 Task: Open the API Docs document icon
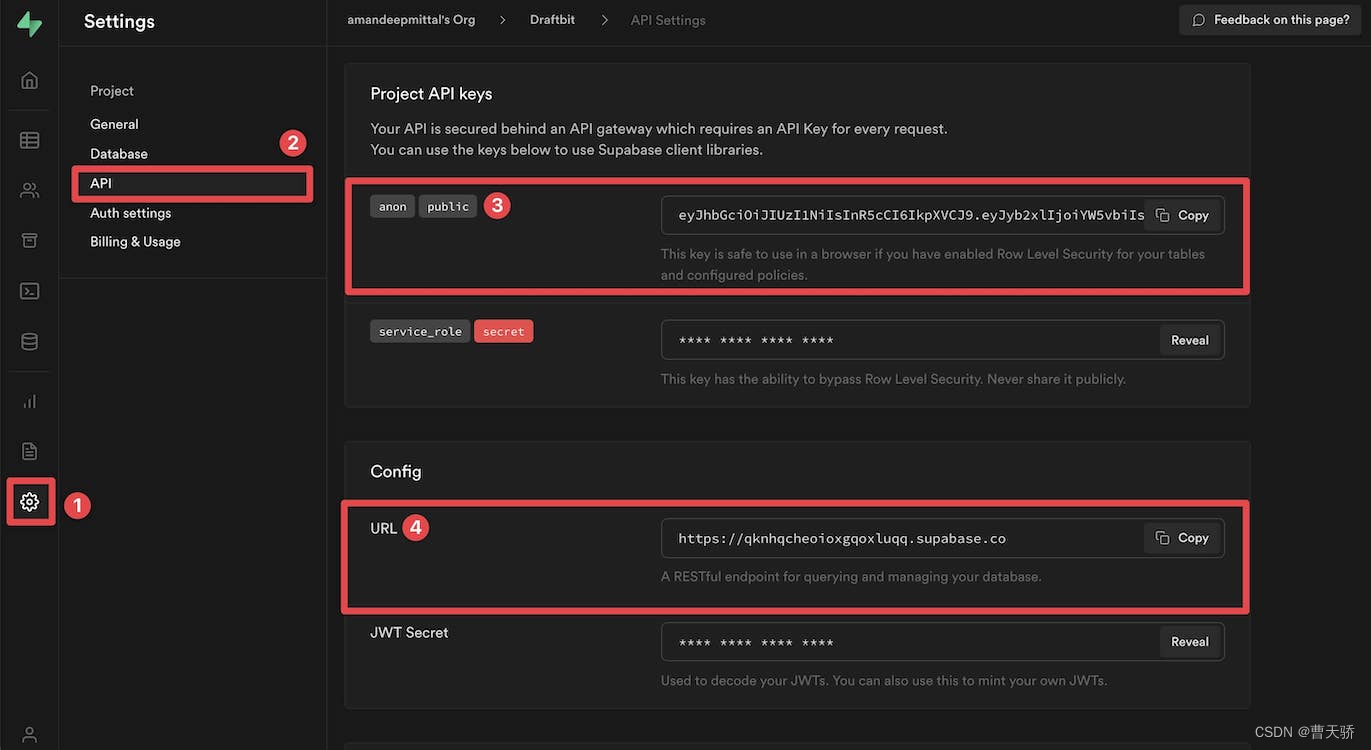(30, 451)
